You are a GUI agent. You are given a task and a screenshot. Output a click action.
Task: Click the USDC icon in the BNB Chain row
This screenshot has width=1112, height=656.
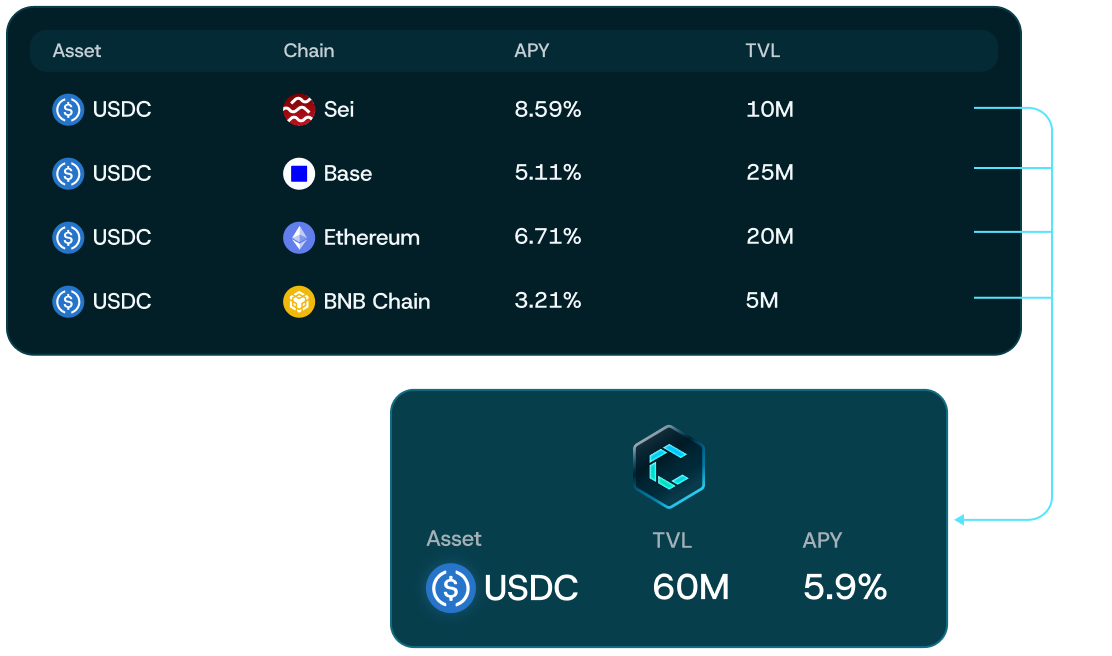68,301
